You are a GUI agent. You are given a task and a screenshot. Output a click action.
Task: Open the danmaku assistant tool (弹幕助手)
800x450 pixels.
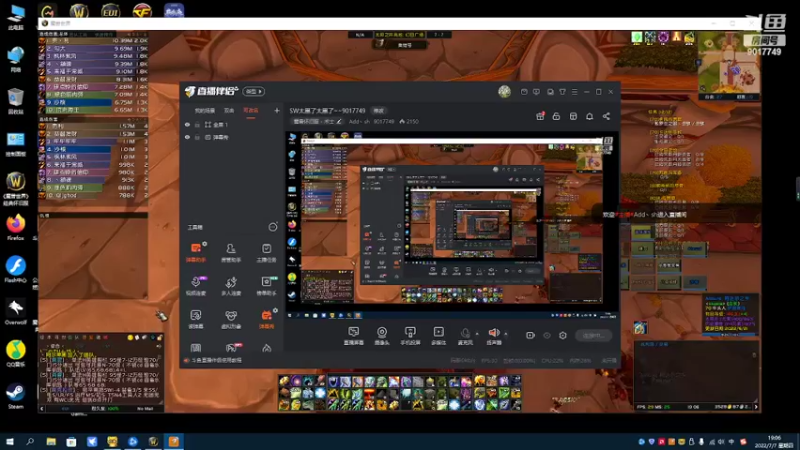click(196, 252)
